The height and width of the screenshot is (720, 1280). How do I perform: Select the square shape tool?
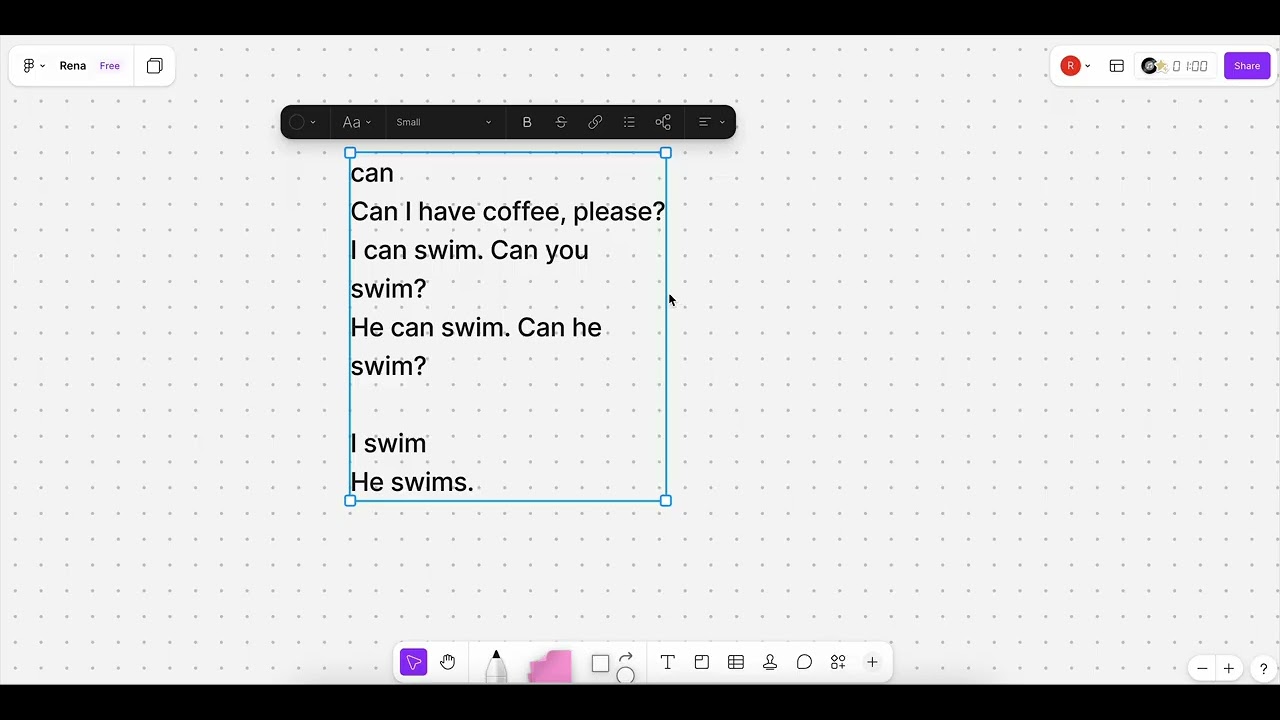600,664
